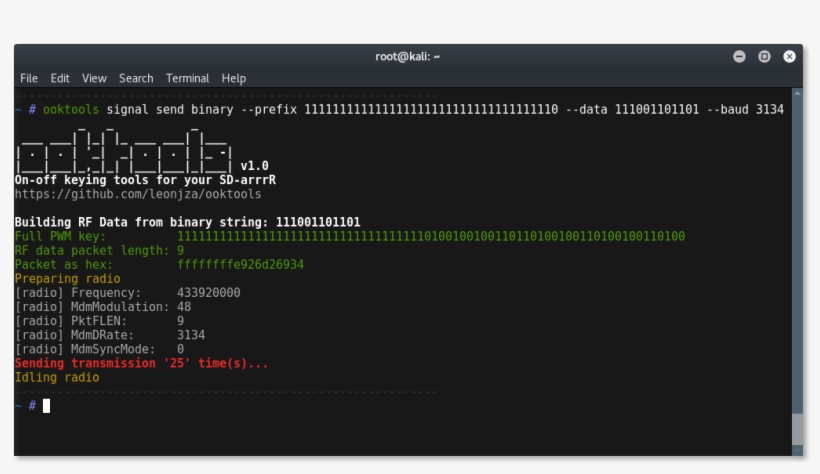The height and width of the screenshot is (474, 820).
Task: Click the frequency value '433920000'
Action: pos(209,293)
